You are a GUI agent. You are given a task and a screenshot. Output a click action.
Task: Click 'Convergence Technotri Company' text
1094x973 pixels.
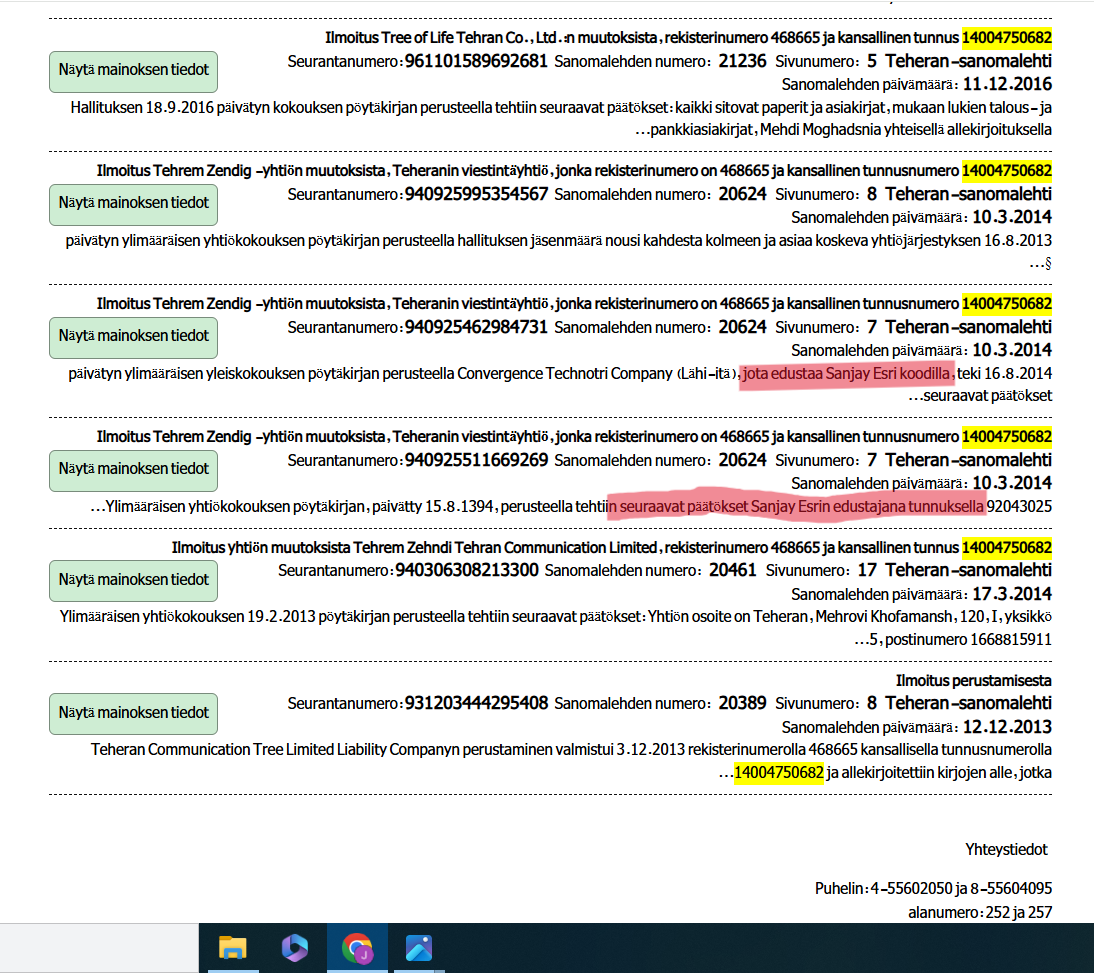click(564, 374)
